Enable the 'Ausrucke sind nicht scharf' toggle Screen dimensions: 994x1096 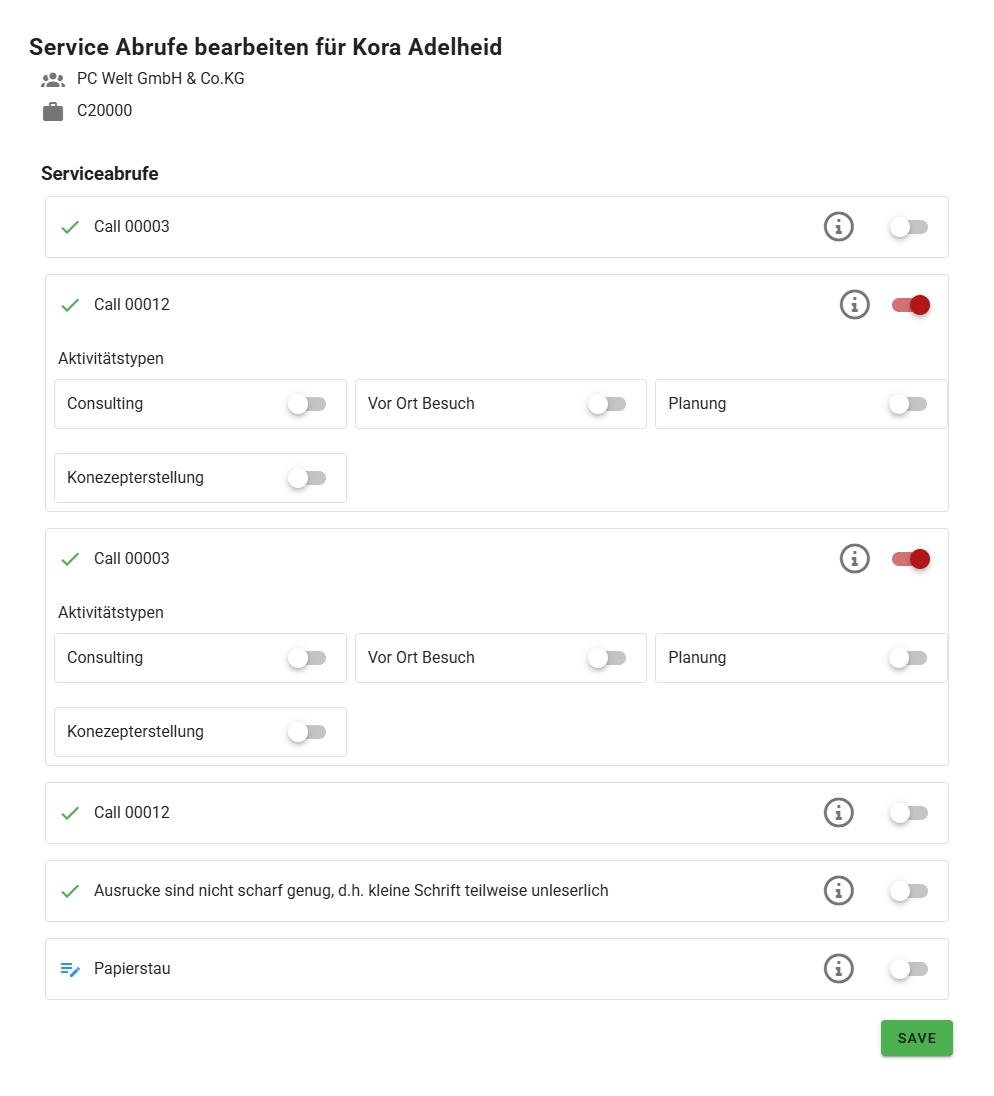pos(908,890)
